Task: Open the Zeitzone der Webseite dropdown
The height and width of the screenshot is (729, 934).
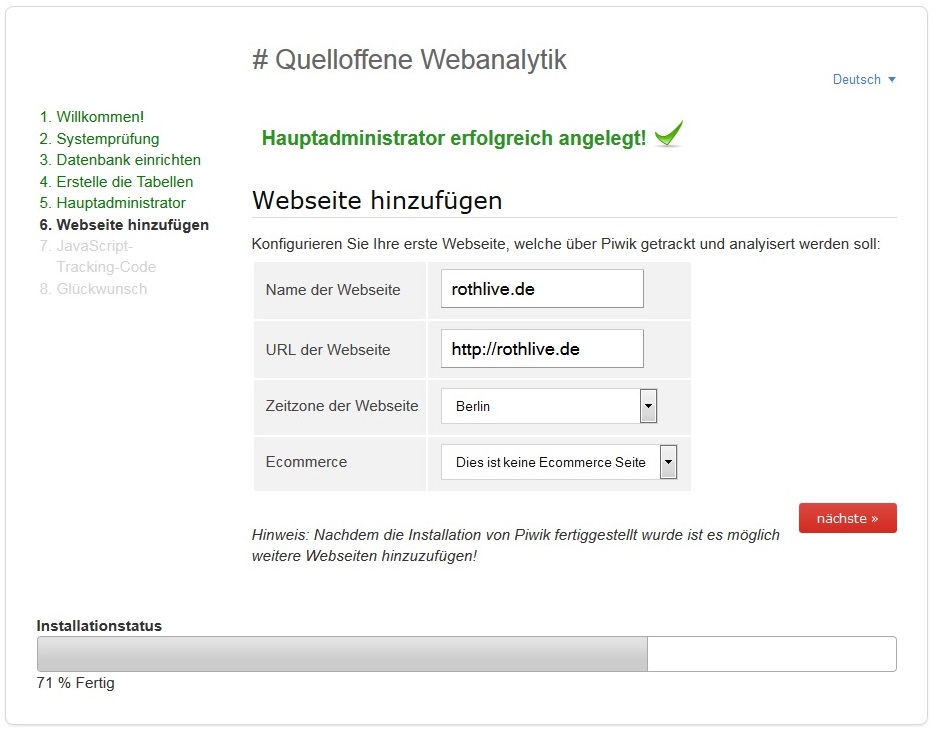Action: [x=549, y=406]
